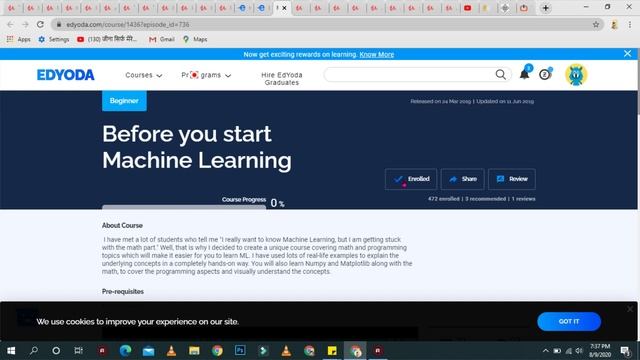Go forward with browser arrow
Viewport: 640px width, 360px height.
pos(25,24)
